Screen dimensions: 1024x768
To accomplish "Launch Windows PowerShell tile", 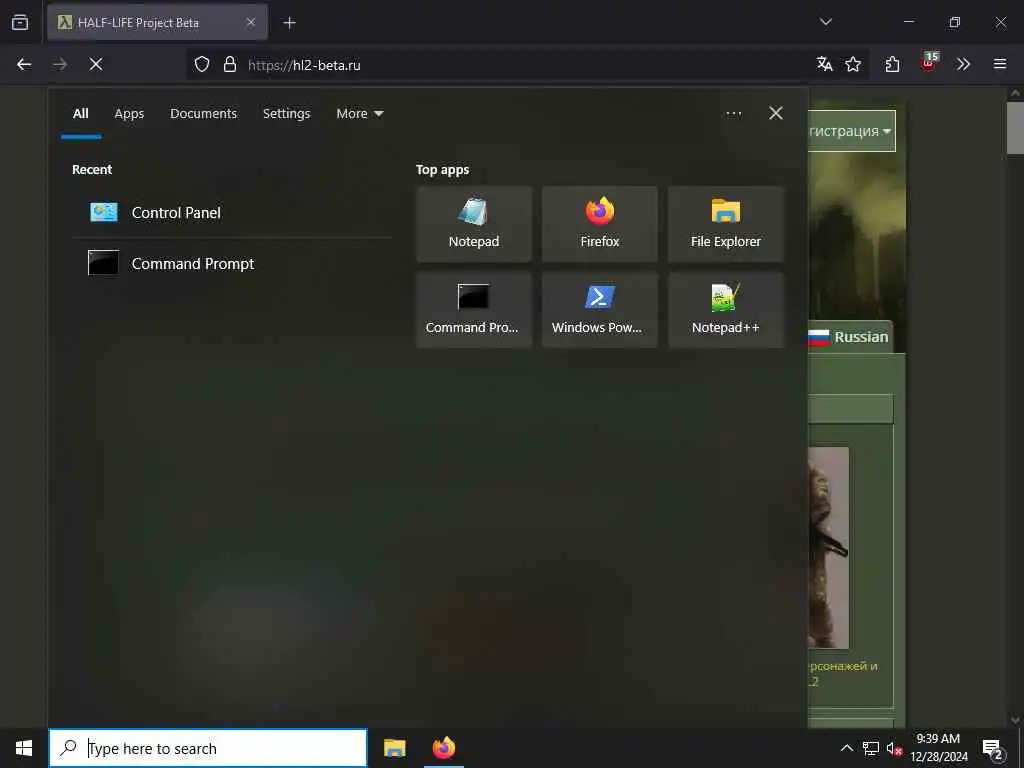I will (x=600, y=310).
